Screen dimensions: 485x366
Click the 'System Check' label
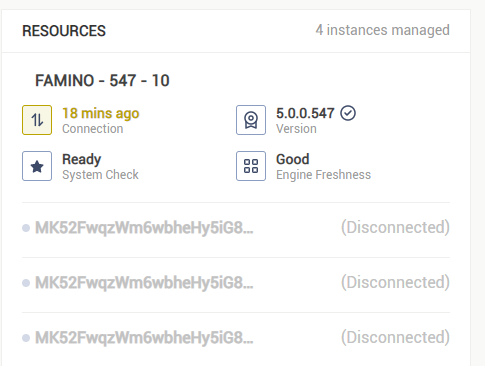(100, 175)
